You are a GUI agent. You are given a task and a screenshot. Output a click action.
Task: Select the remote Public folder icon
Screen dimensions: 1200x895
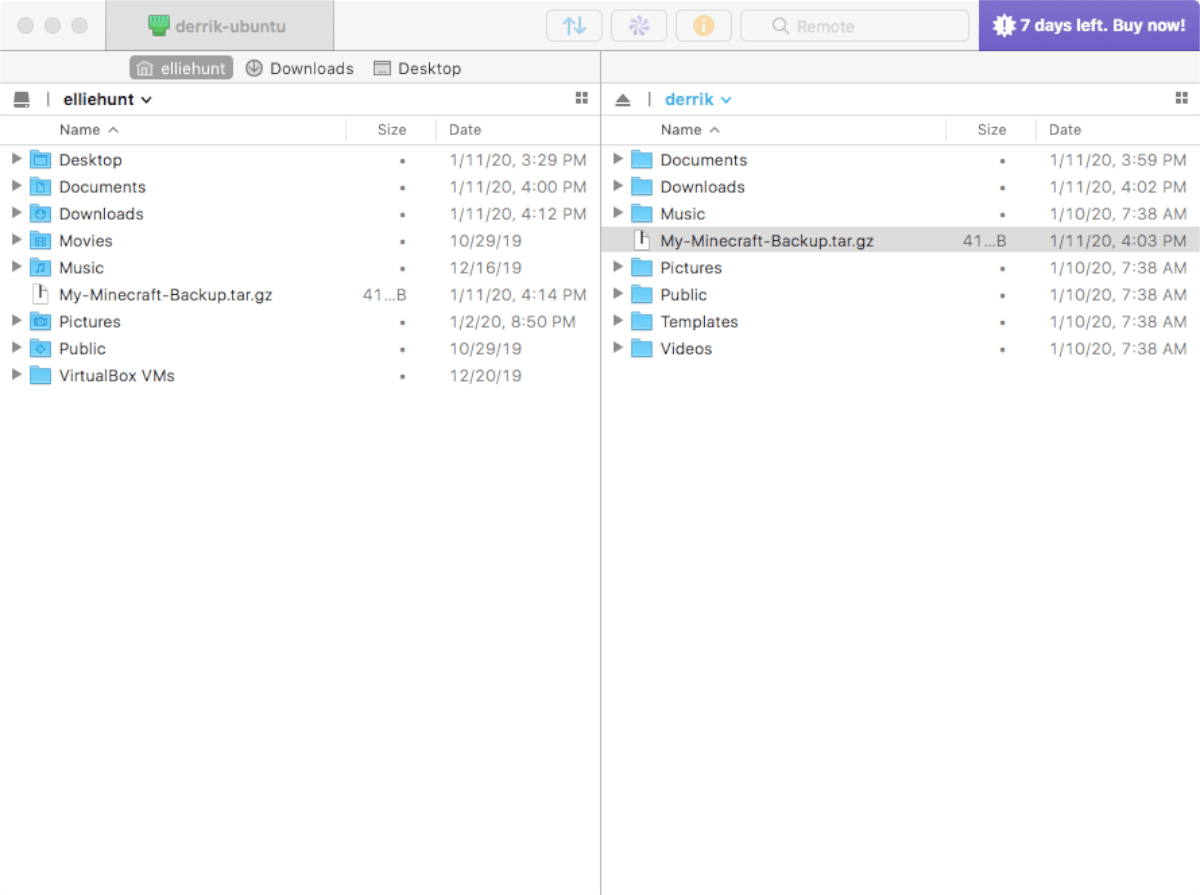[x=642, y=294]
